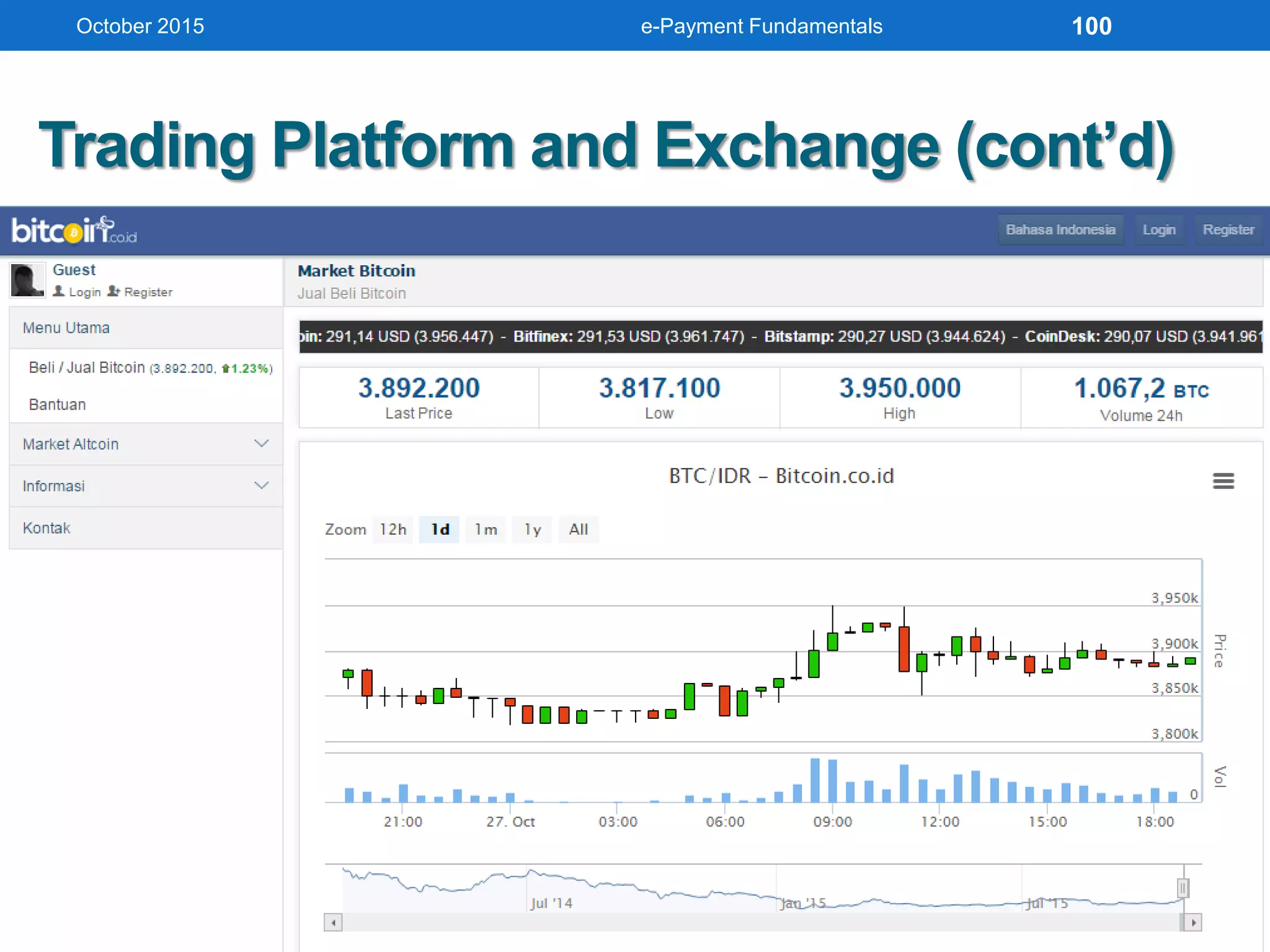Click the Guest avatar thumbnail
The width and height of the screenshot is (1270, 952).
(28, 280)
